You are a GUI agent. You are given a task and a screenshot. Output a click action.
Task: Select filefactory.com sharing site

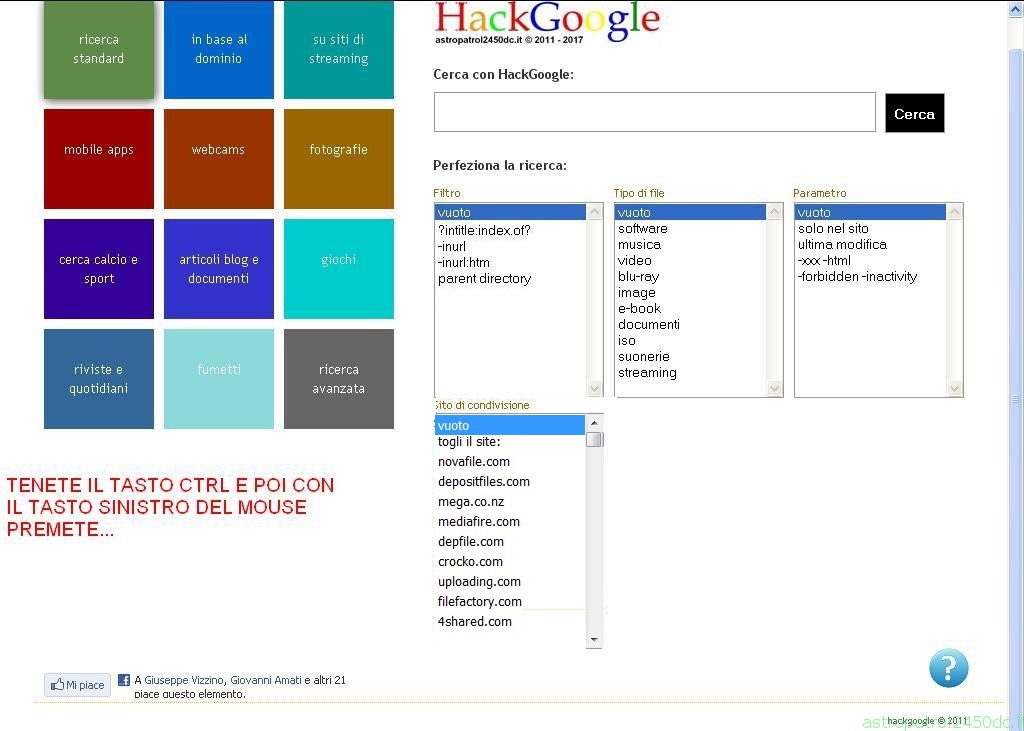[510, 601]
